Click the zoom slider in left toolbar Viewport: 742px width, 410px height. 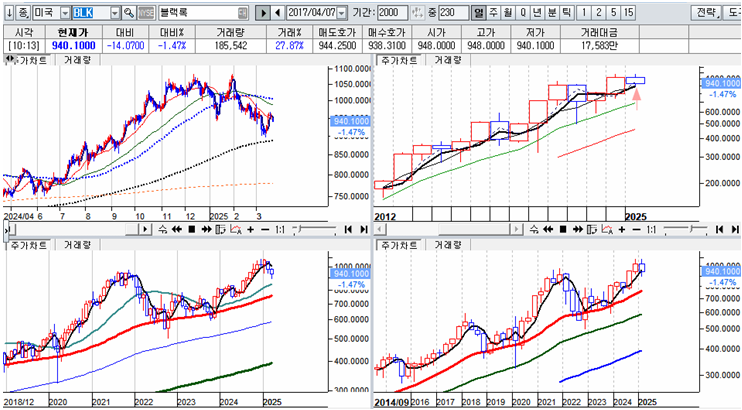pyautogui.click(x=314, y=230)
